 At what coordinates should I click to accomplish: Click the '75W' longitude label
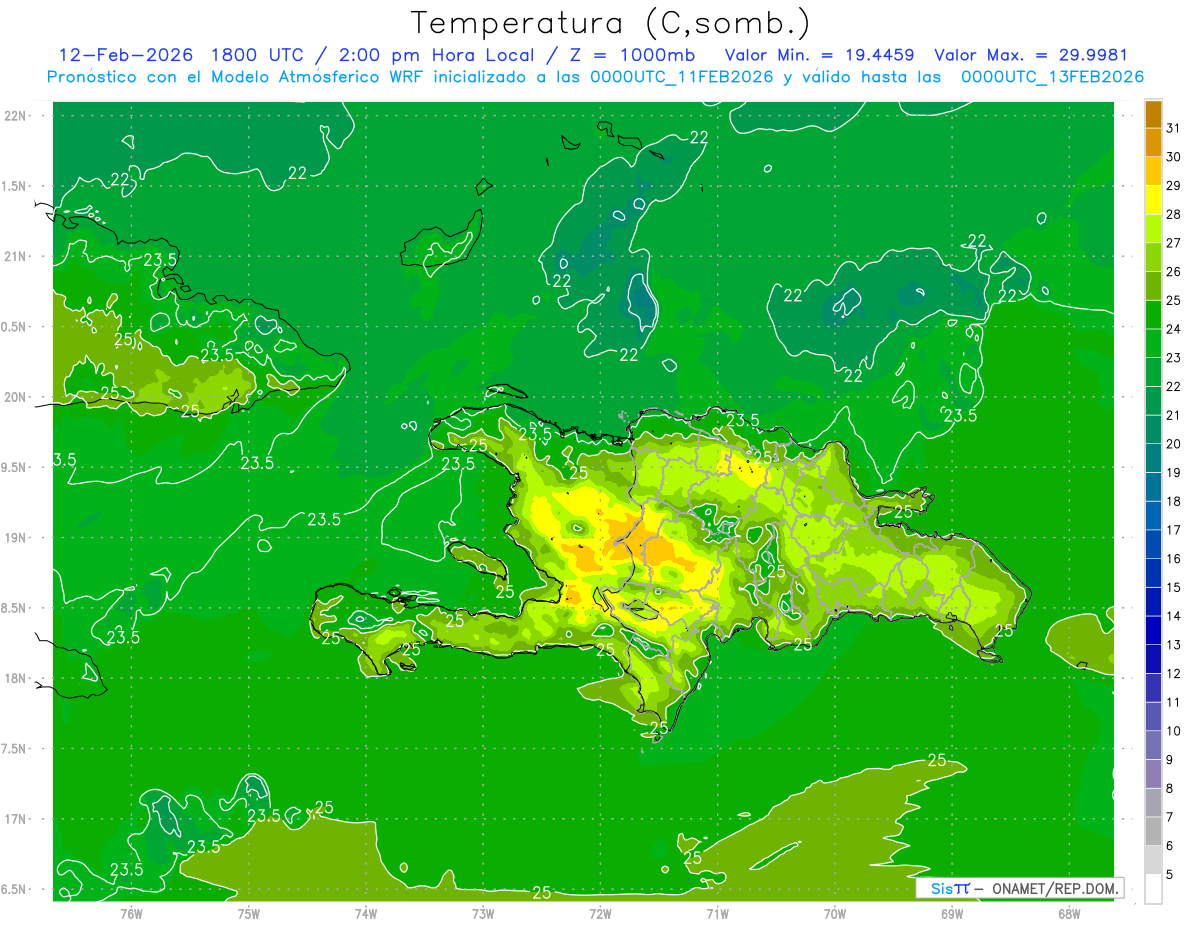248,913
